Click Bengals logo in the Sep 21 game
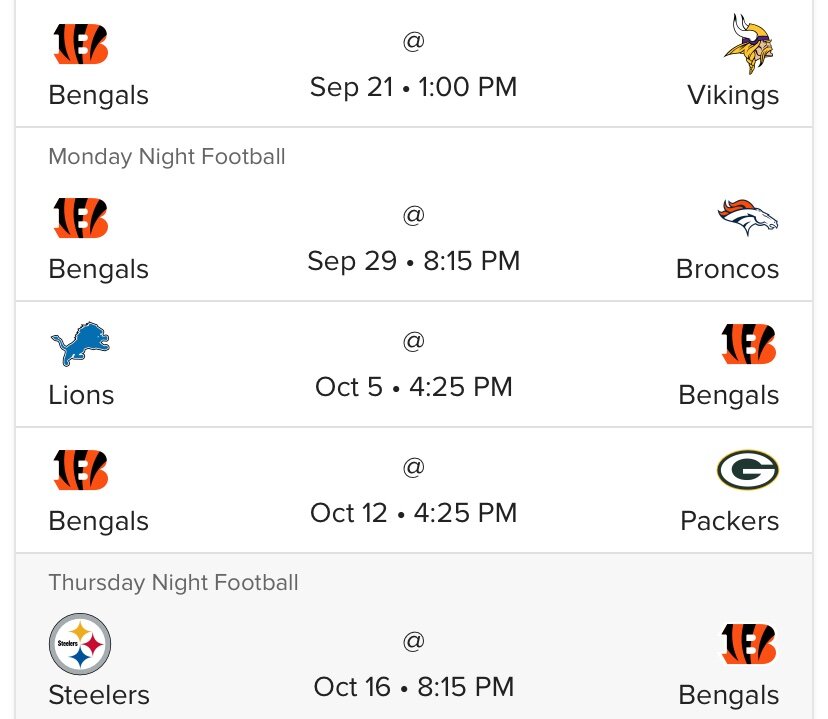The image size is (828, 719). click(x=80, y=44)
